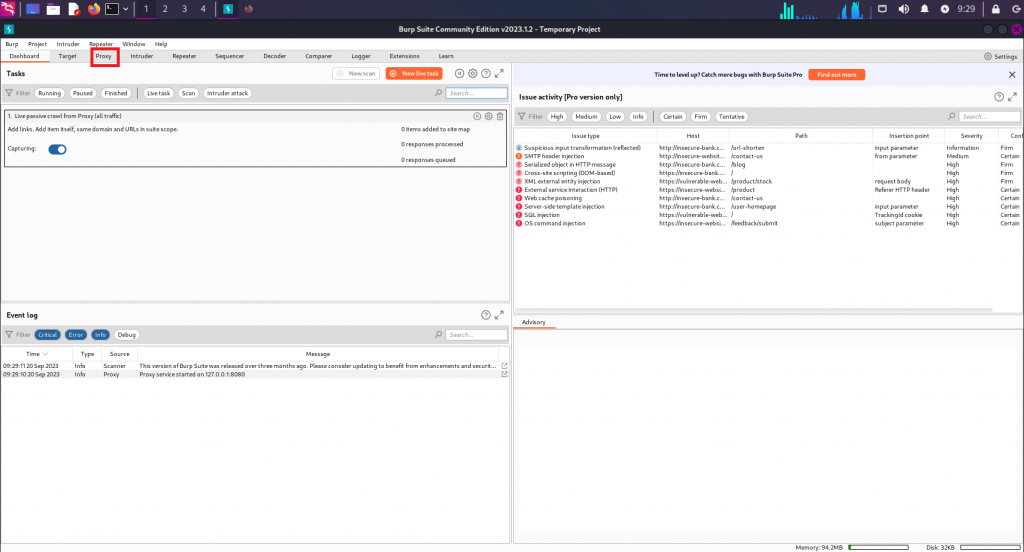Open the Issue activity help icon
The width and height of the screenshot is (1024, 552).
tap(999, 97)
